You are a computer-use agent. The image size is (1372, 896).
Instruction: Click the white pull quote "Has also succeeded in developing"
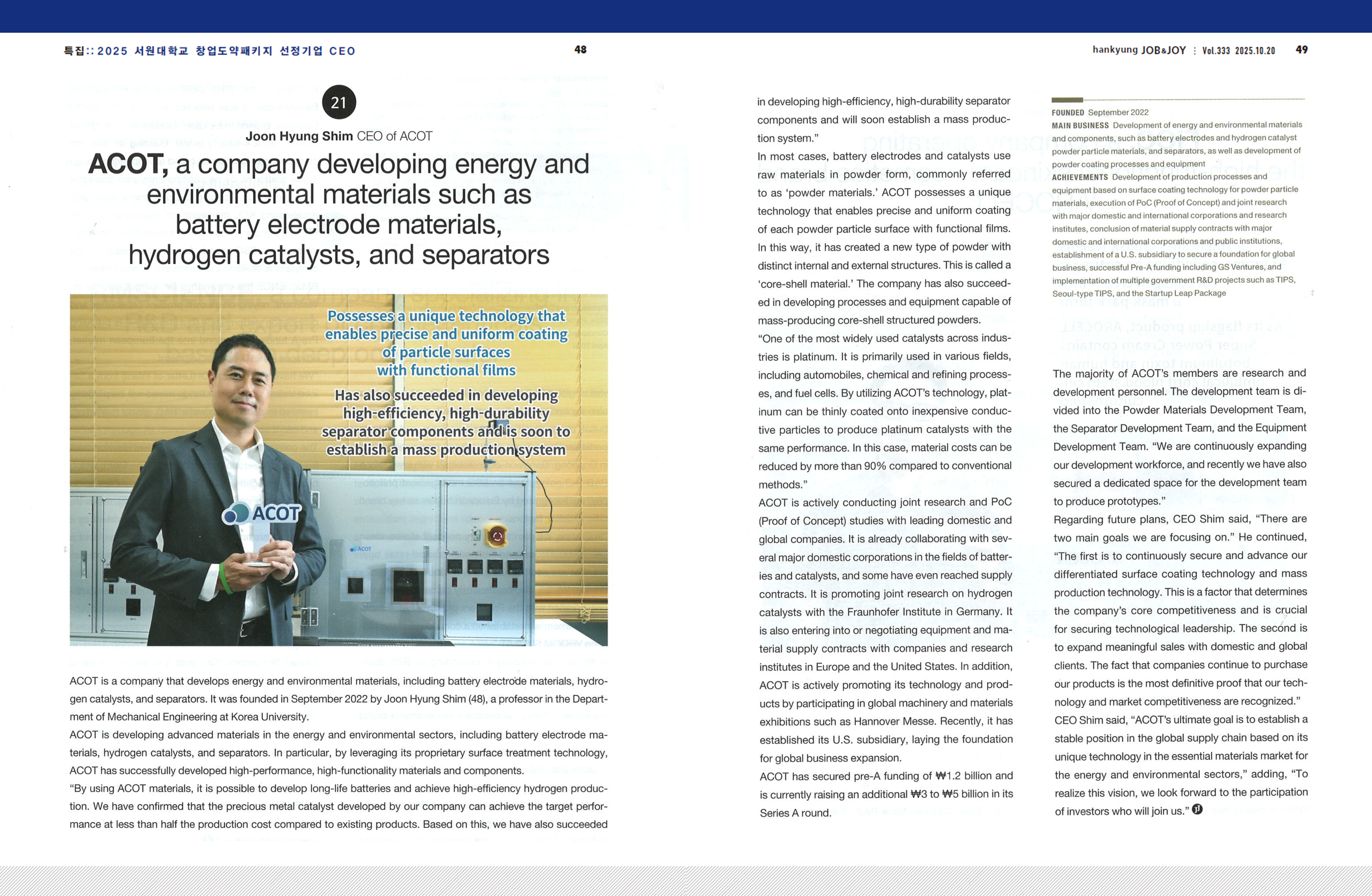[x=446, y=396]
